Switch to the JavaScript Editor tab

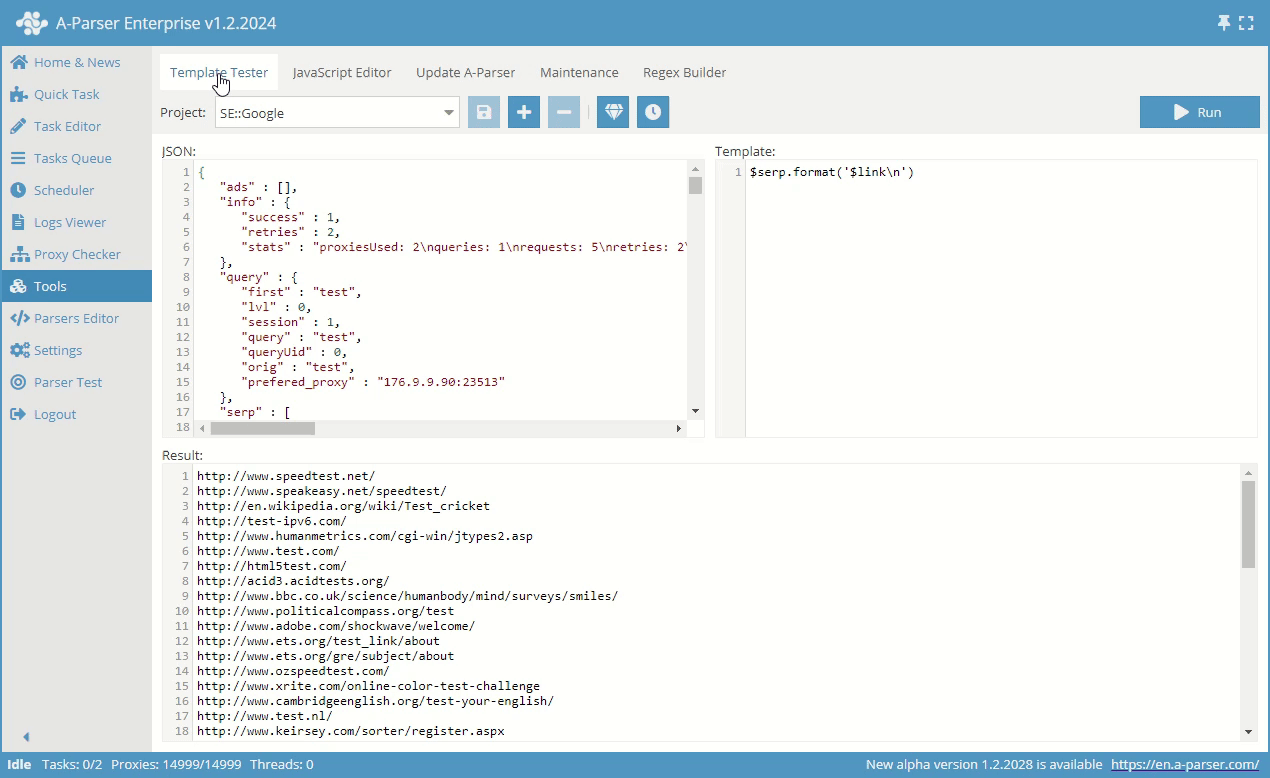[342, 72]
